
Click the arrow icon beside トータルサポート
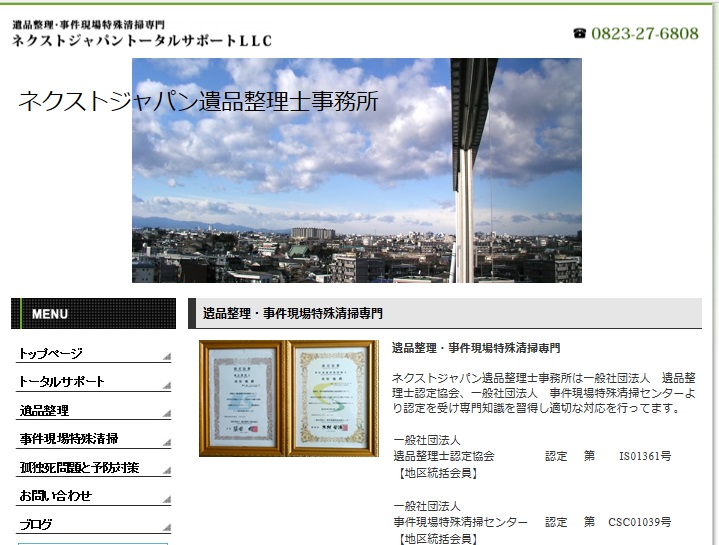click(166, 385)
